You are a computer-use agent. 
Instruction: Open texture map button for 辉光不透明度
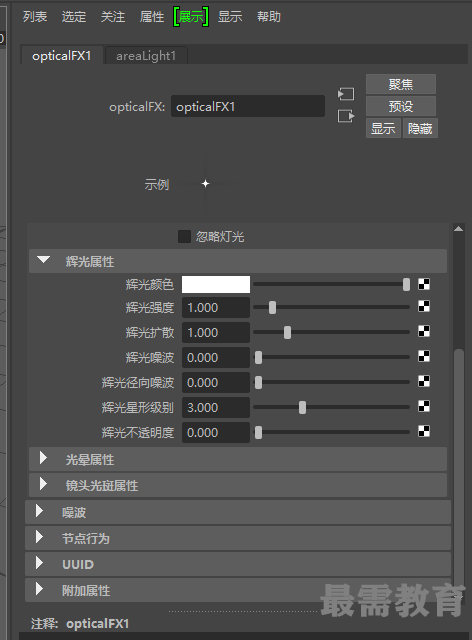[424, 431]
